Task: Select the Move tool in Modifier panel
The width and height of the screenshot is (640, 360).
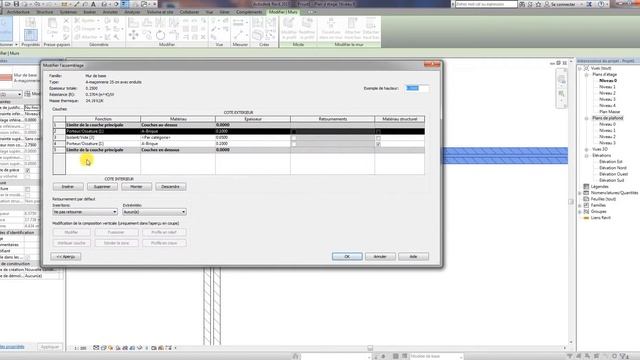Action: 133,36
